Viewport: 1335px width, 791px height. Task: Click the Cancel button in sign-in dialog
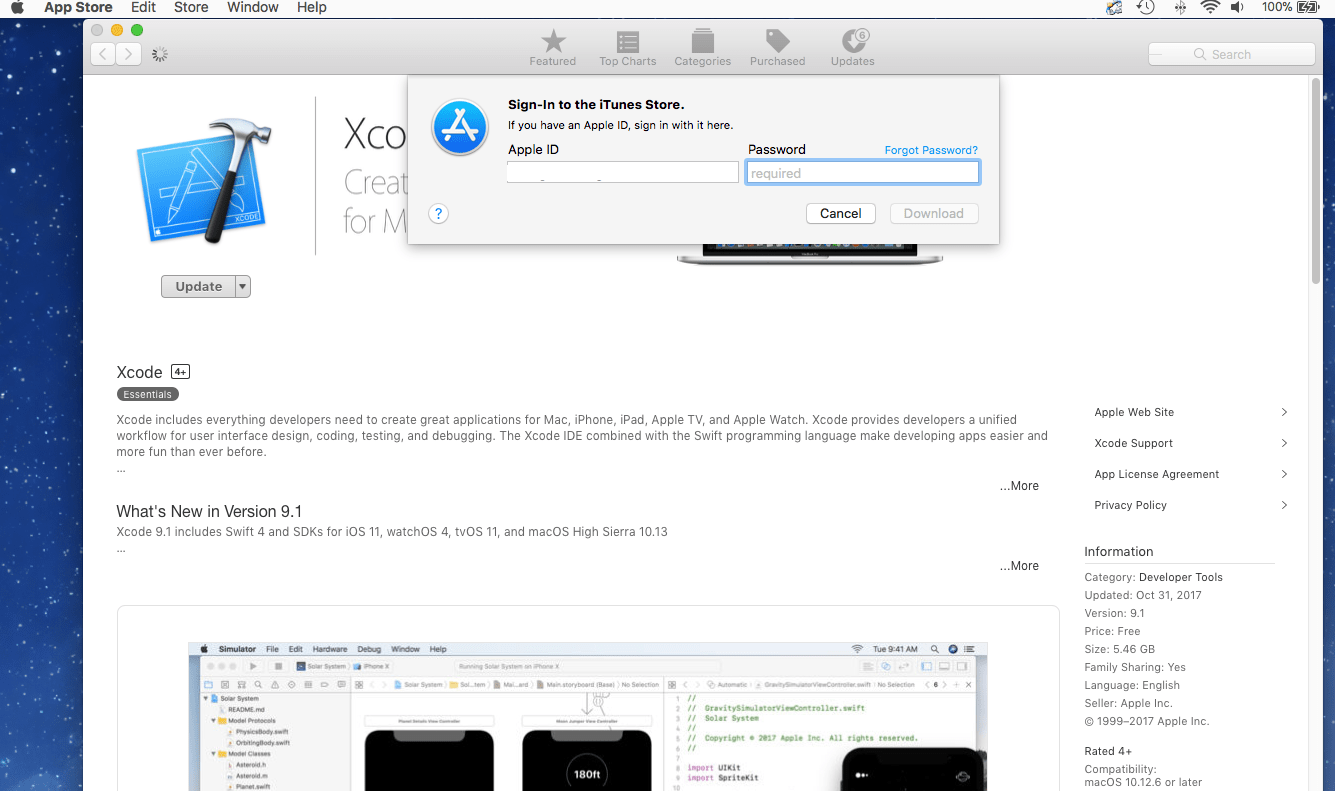click(x=841, y=213)
